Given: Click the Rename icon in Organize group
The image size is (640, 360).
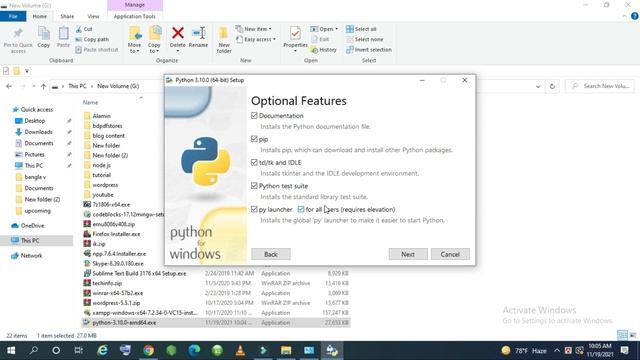Looking at the screenshot, I should (x=199, y=33).
